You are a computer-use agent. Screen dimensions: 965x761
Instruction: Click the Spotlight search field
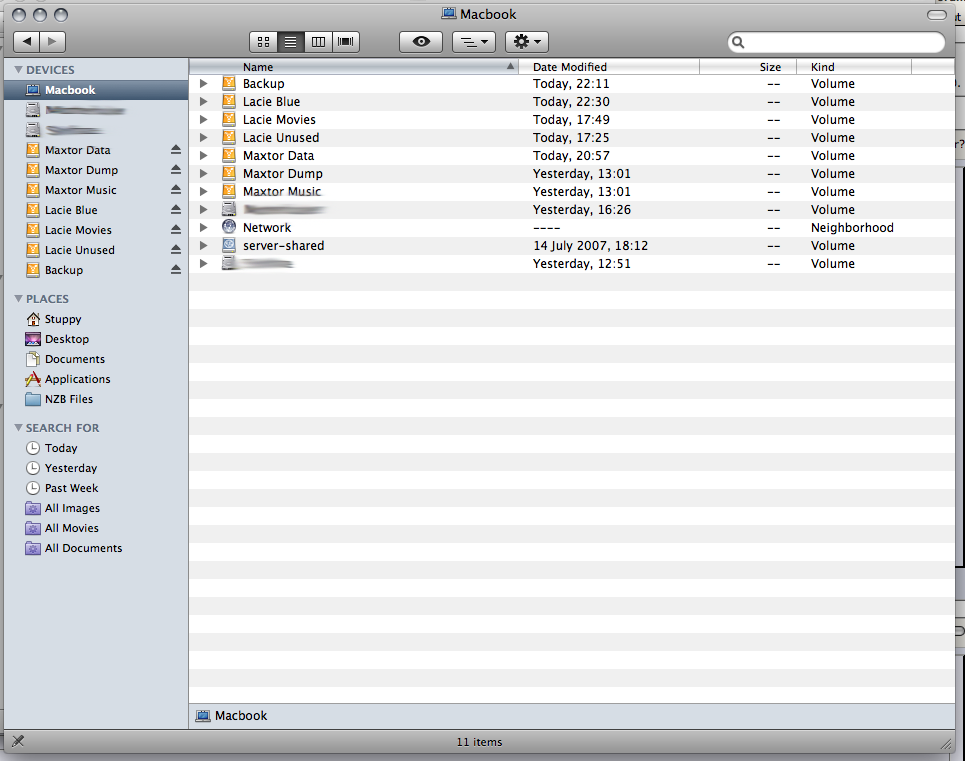point(836,42)
